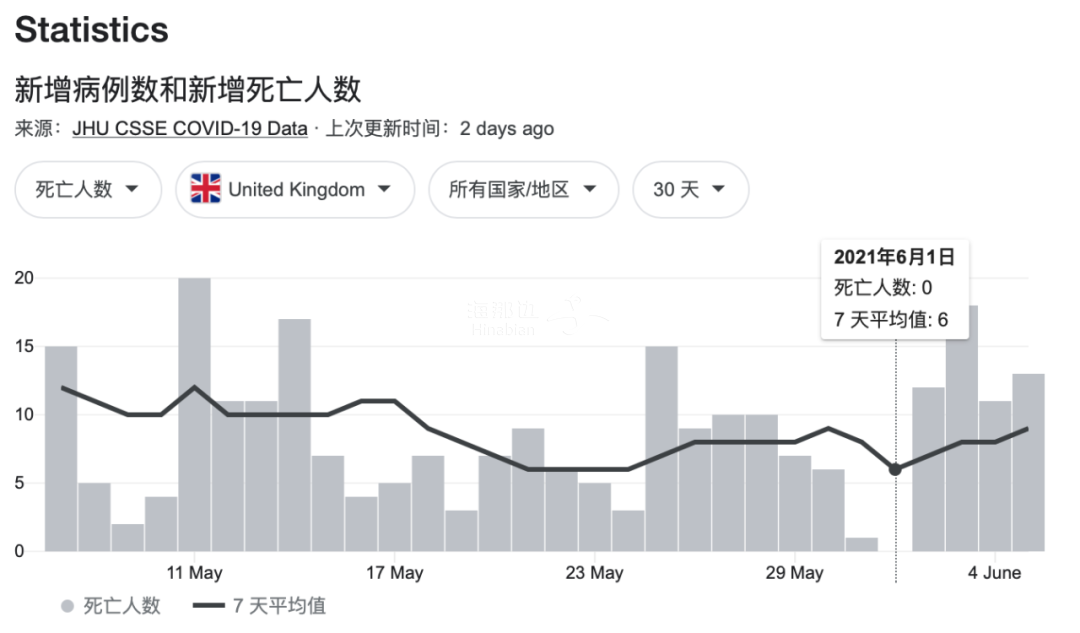Click the June 1 data point on the line

click(895, 469)
